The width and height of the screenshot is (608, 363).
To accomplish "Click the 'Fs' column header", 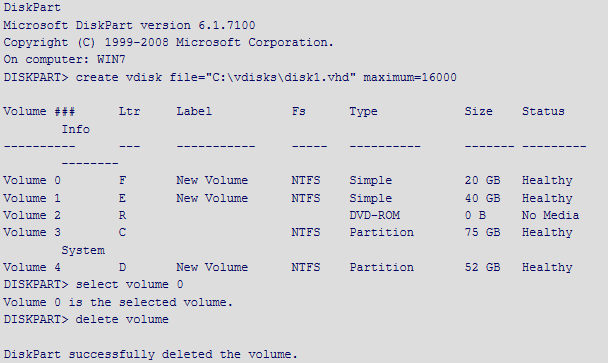I will pyautogui.click(x=299, y=111).
